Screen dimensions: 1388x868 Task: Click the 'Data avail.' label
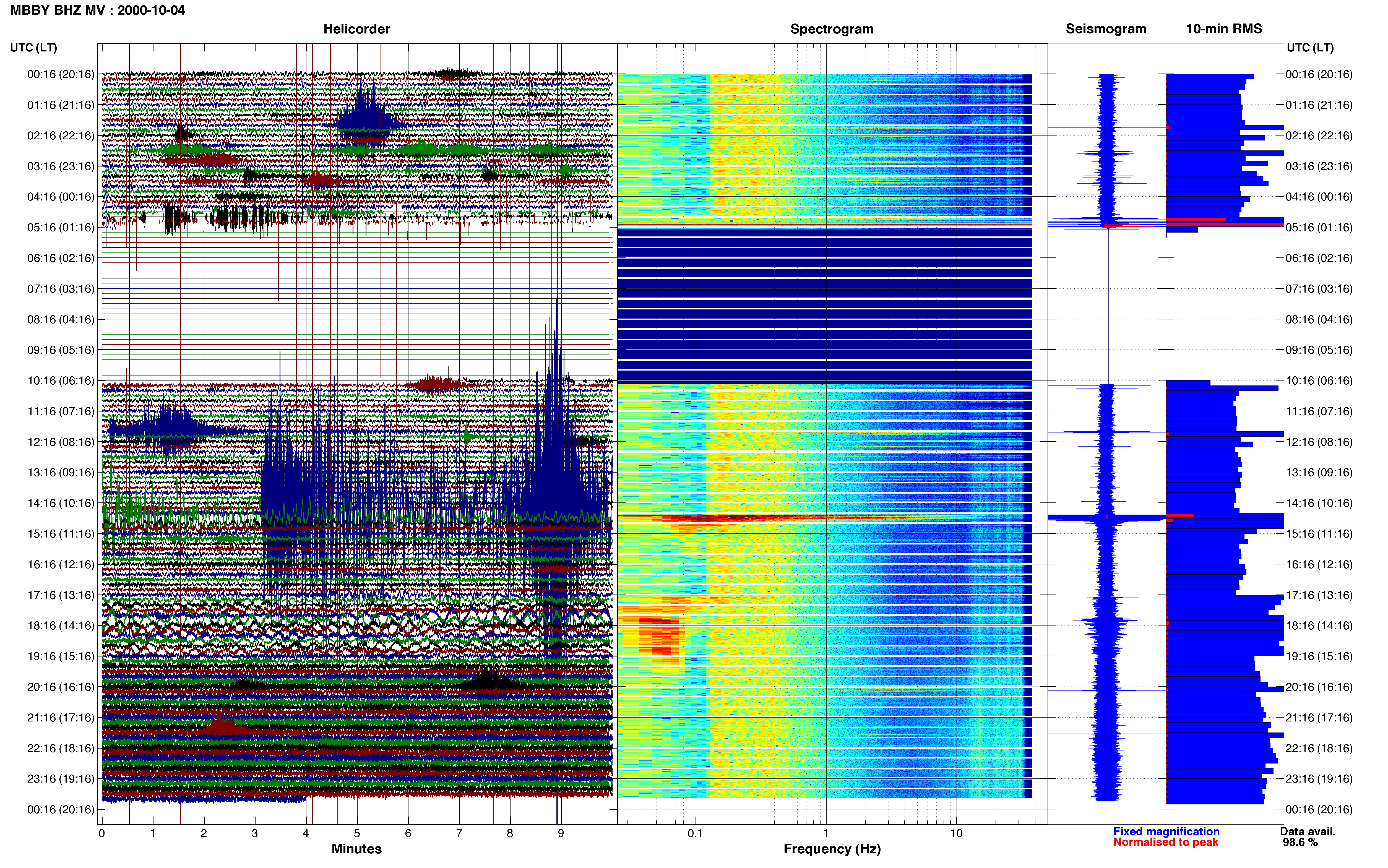click(x=1308, y=831)
